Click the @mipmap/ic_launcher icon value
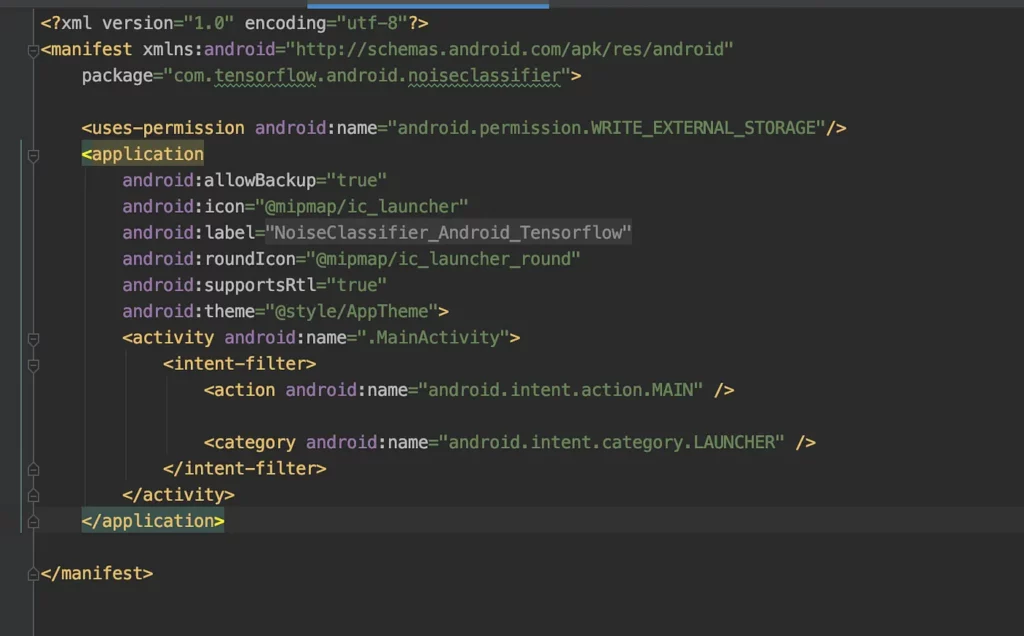This screenshot has width=1024, height=636. click(362, 206)
